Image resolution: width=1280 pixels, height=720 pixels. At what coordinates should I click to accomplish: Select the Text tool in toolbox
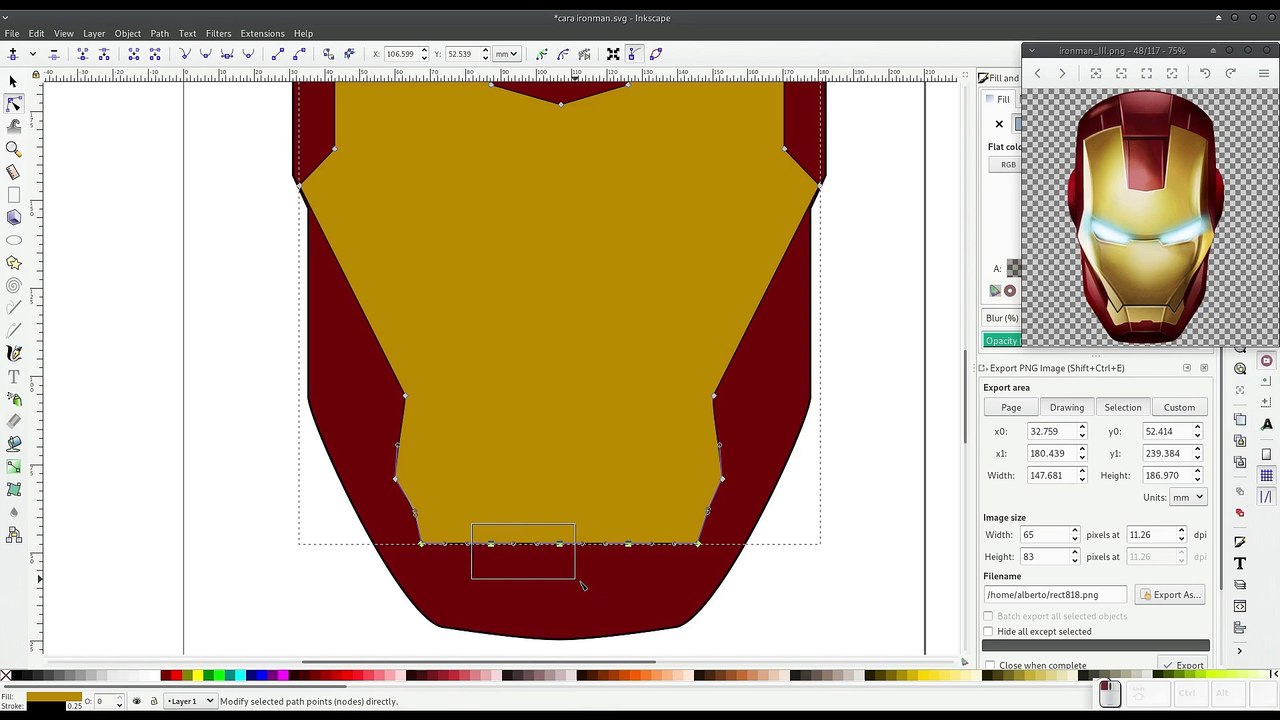coord(13,376)
